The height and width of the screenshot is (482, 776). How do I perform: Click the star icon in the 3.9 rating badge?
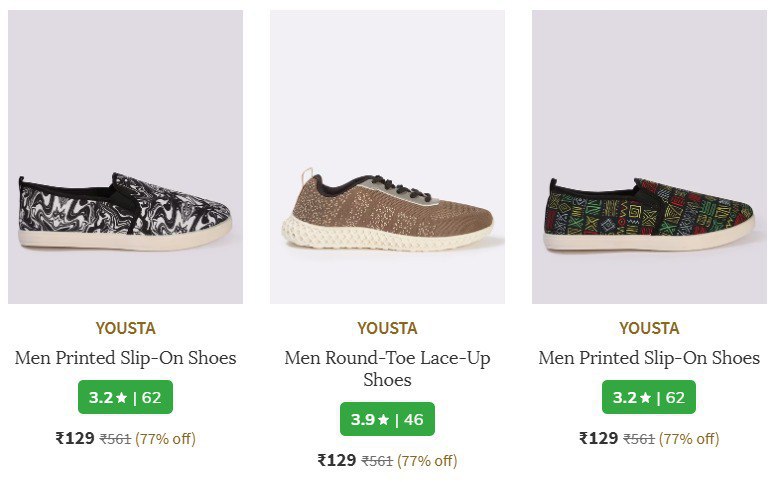(x=383, y=420)
